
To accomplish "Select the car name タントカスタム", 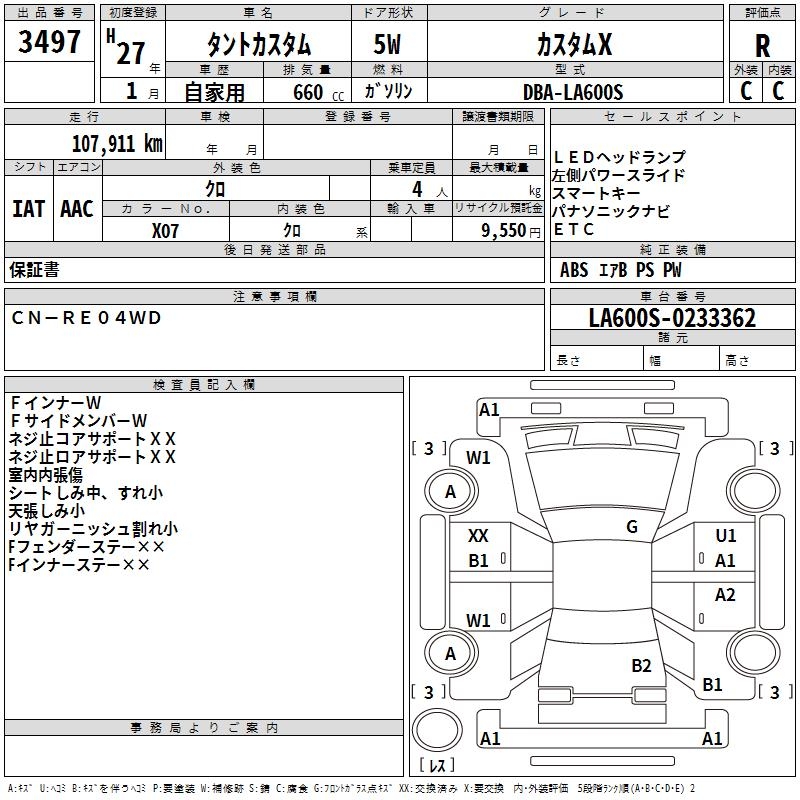I will [x=258, y=46].
